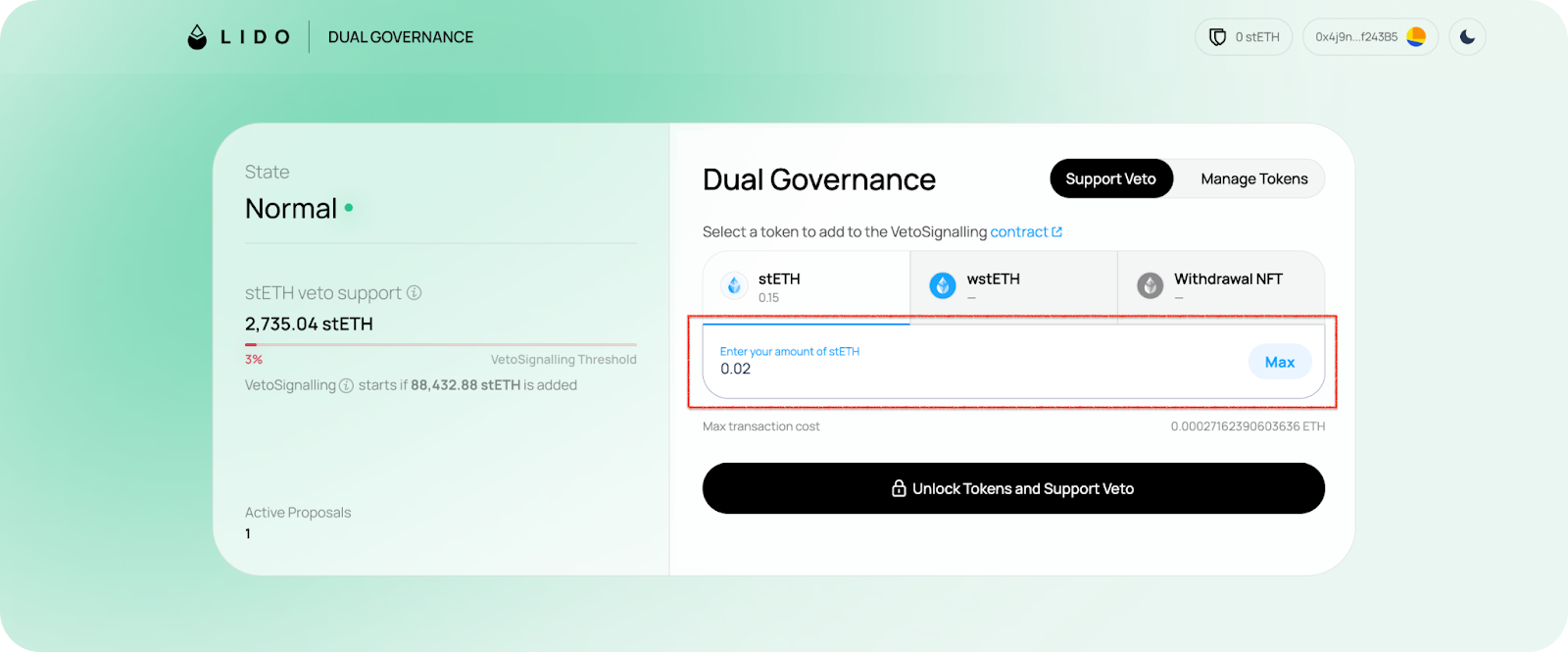Click the wallet avatar icon

(1416, 37)
